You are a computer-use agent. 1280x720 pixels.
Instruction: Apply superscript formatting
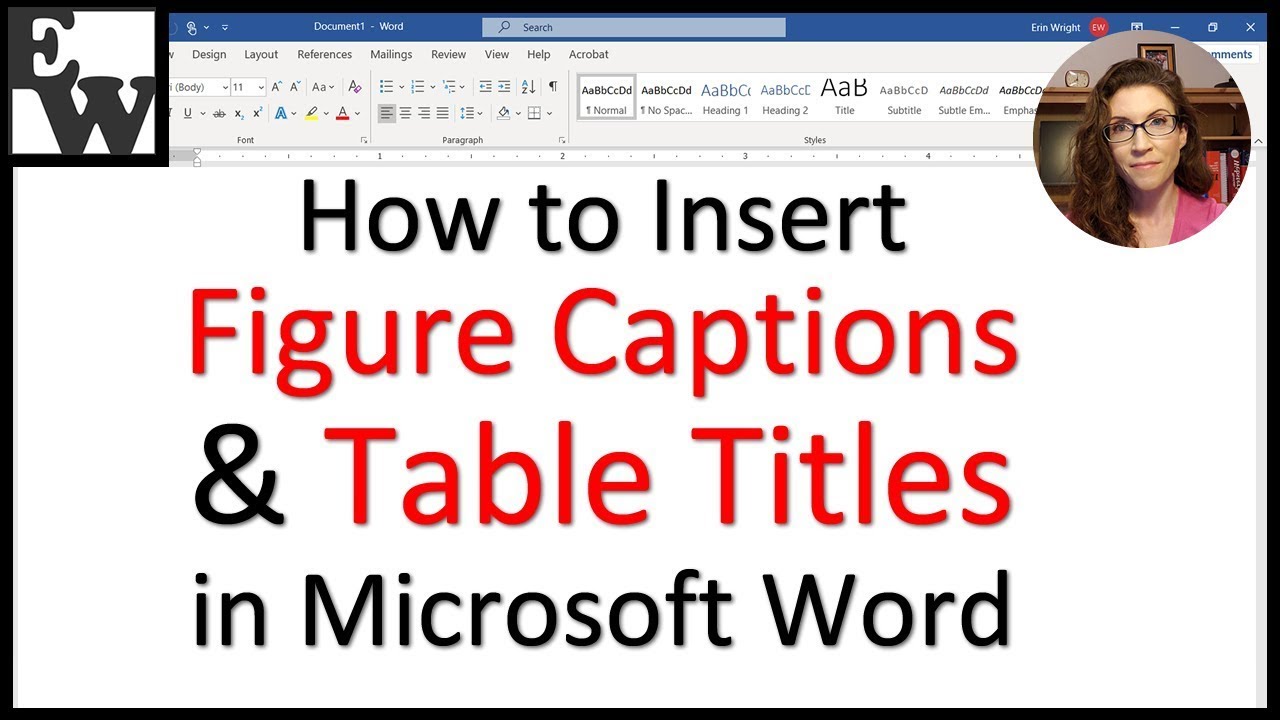coord(257,113)
